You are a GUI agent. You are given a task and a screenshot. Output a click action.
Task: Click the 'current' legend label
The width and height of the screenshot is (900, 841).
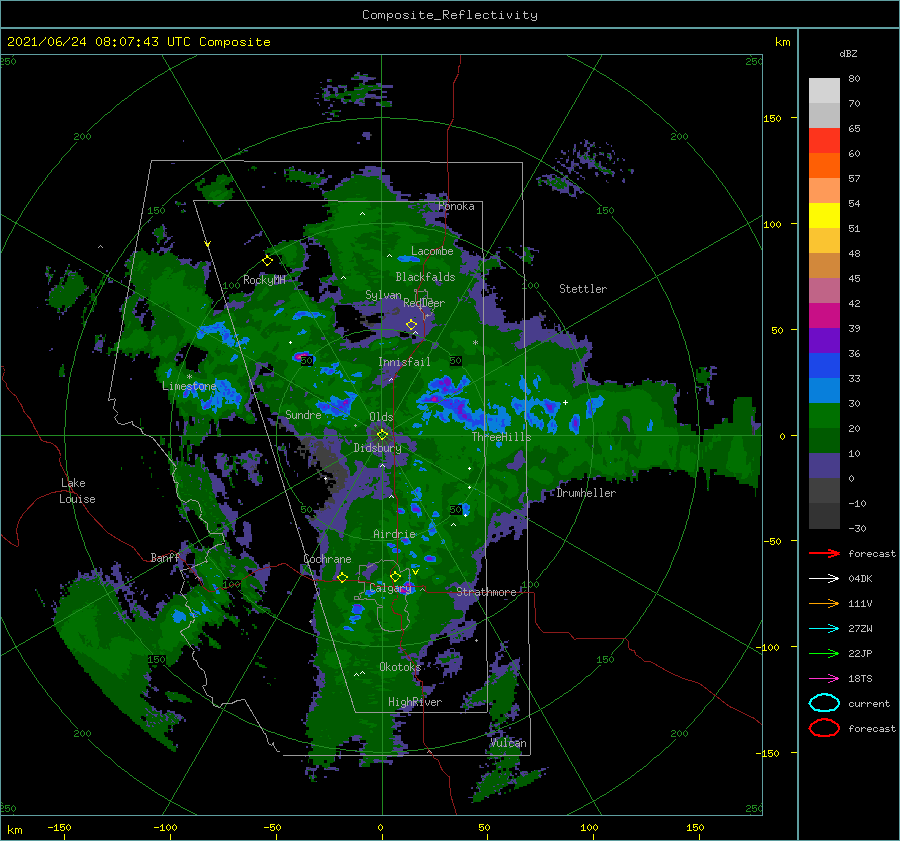pyautogui.click(x=869, y=704)
